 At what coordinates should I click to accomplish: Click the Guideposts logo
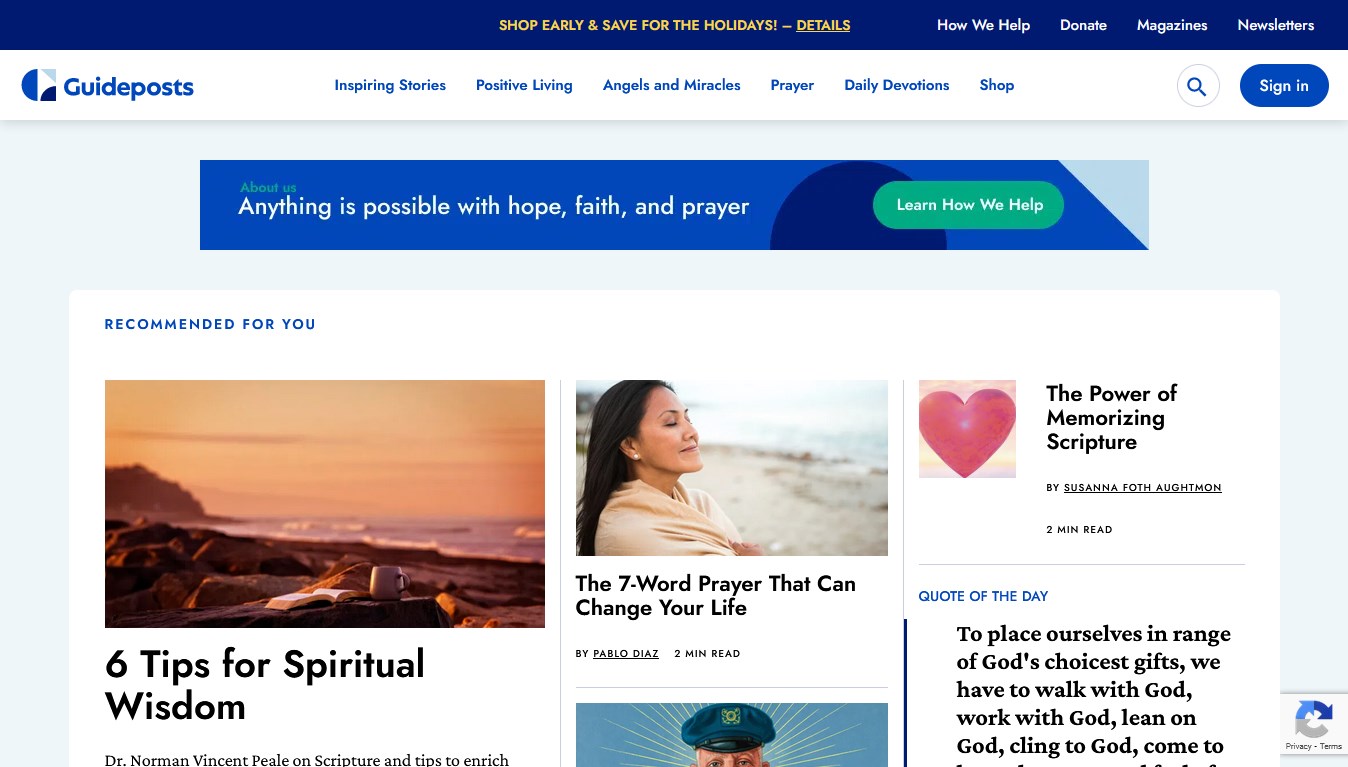point(108,86)
